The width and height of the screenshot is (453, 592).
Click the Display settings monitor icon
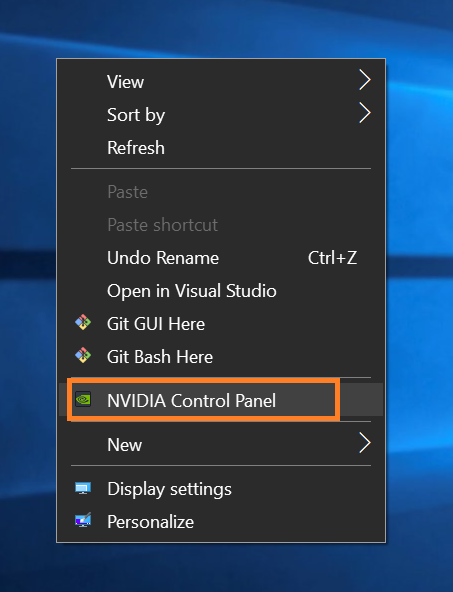pyautogui.click(x=83, y=488)
